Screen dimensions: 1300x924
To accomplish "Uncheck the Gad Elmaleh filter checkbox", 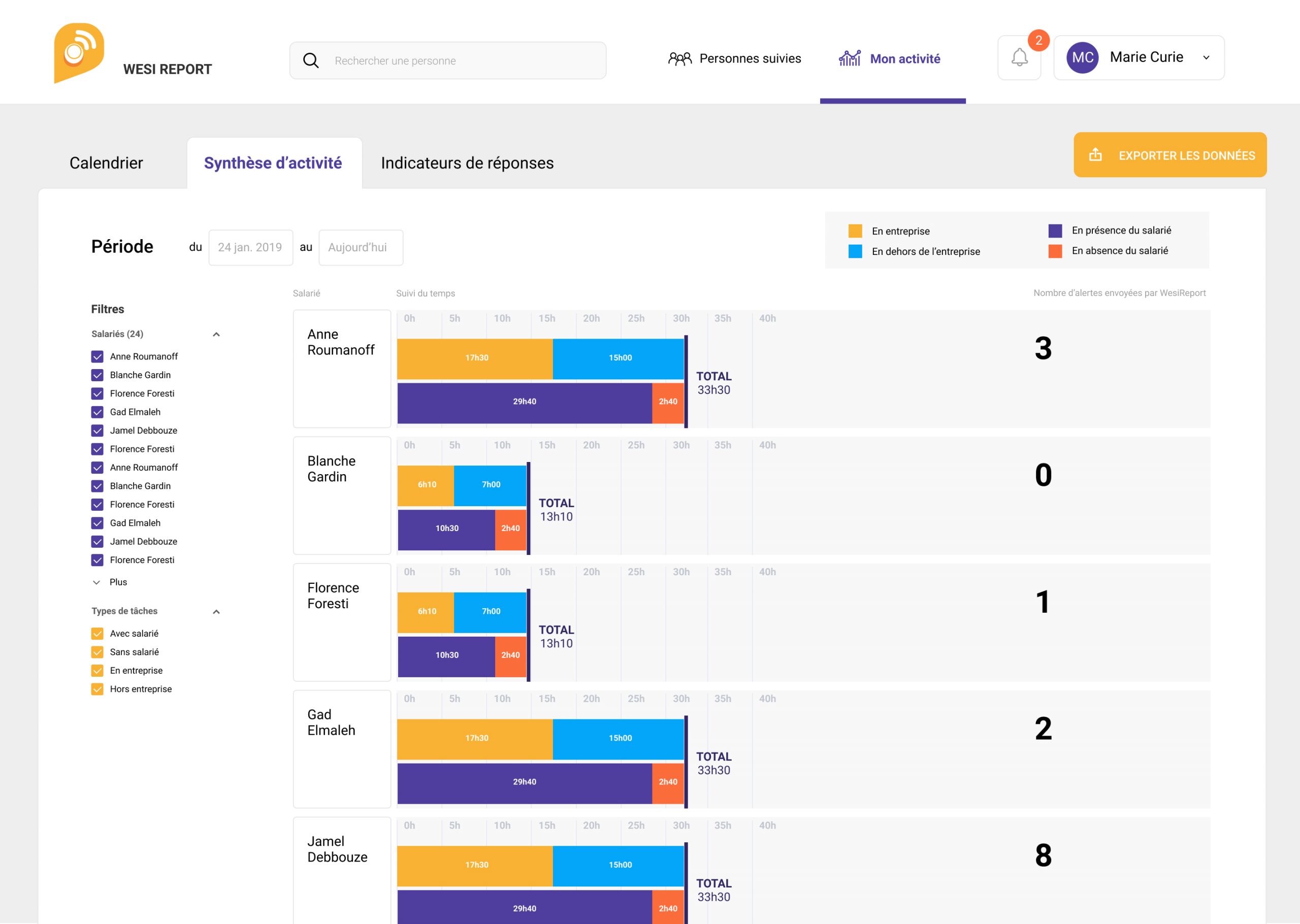I will click(97, 412).
